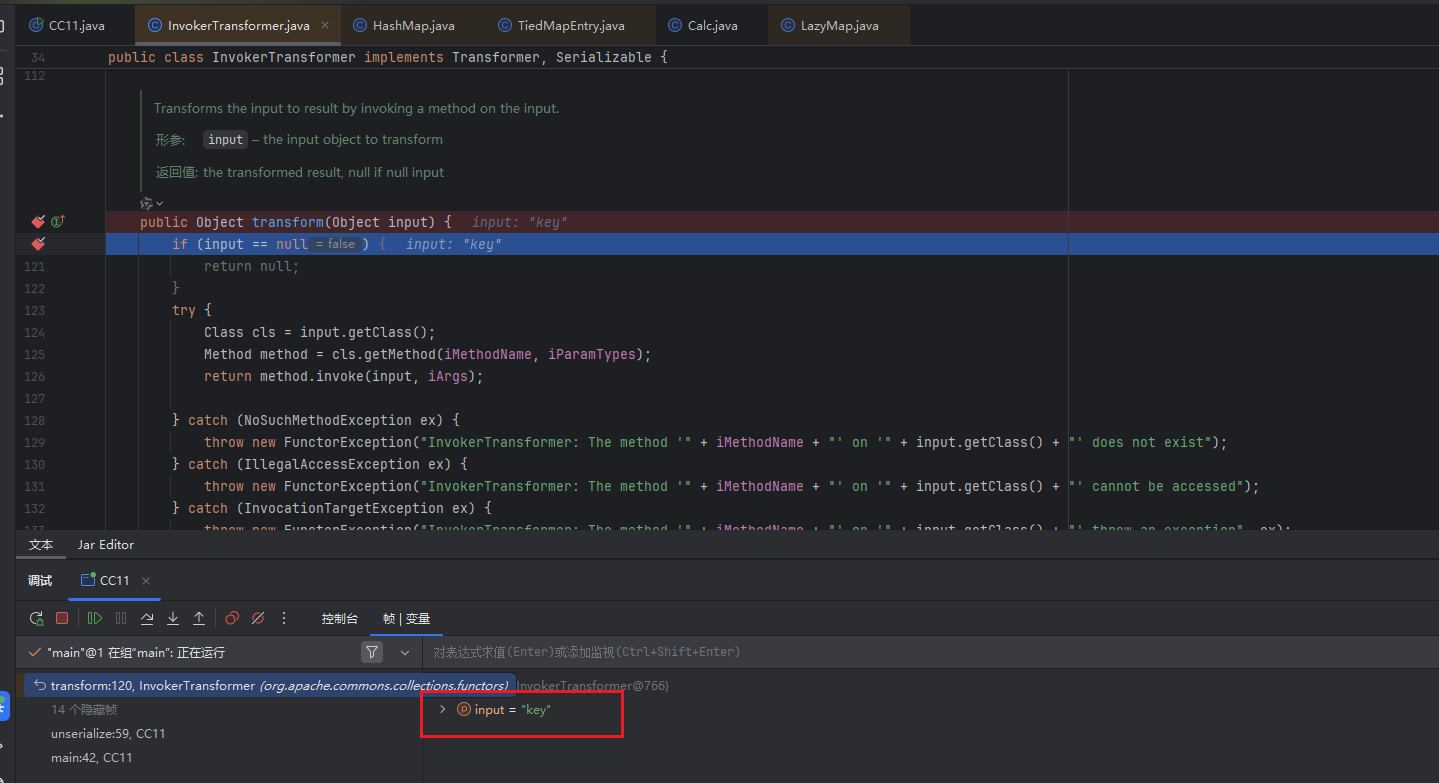Toggle Mute Breakpoints
The image size is (1439, 783).
click(258, 619)
